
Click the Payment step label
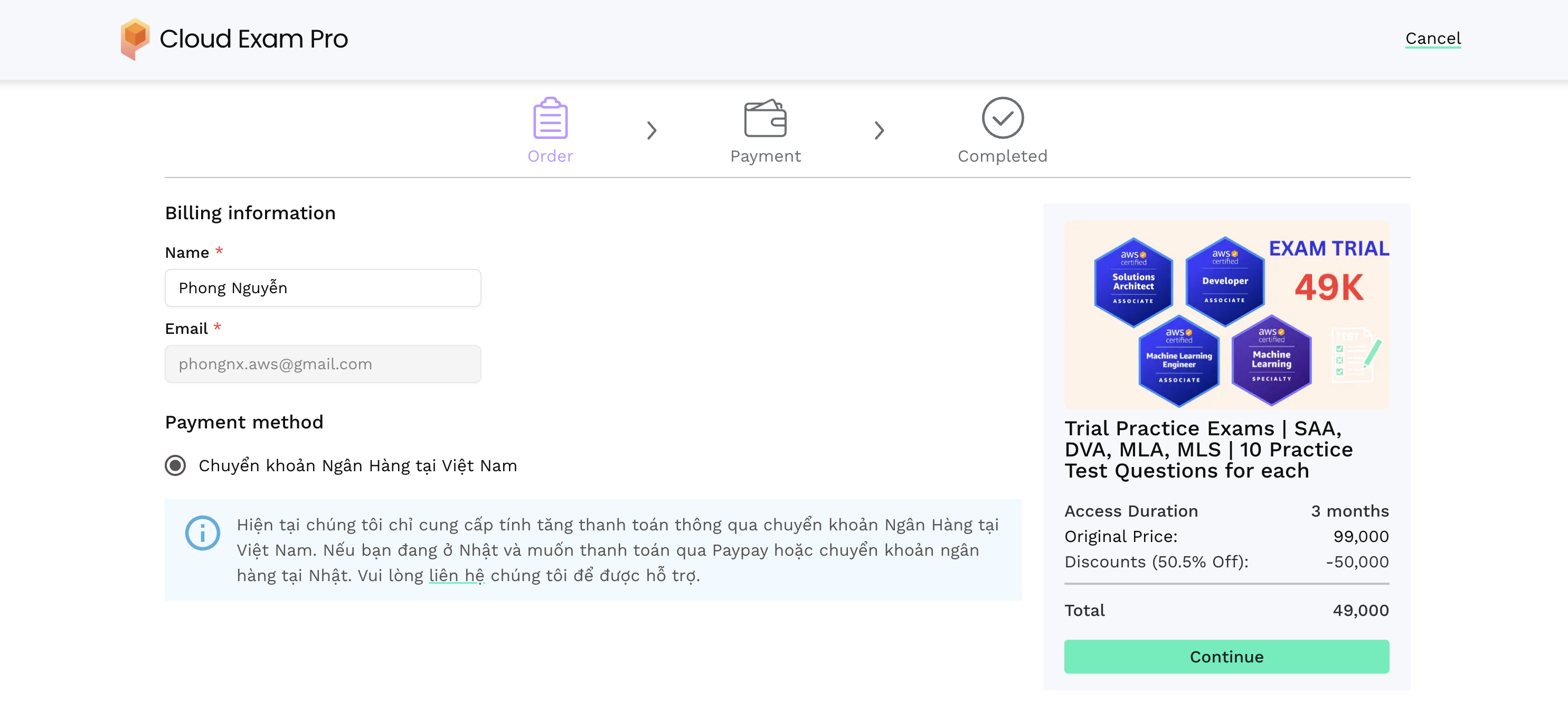[x=765, y=156]
